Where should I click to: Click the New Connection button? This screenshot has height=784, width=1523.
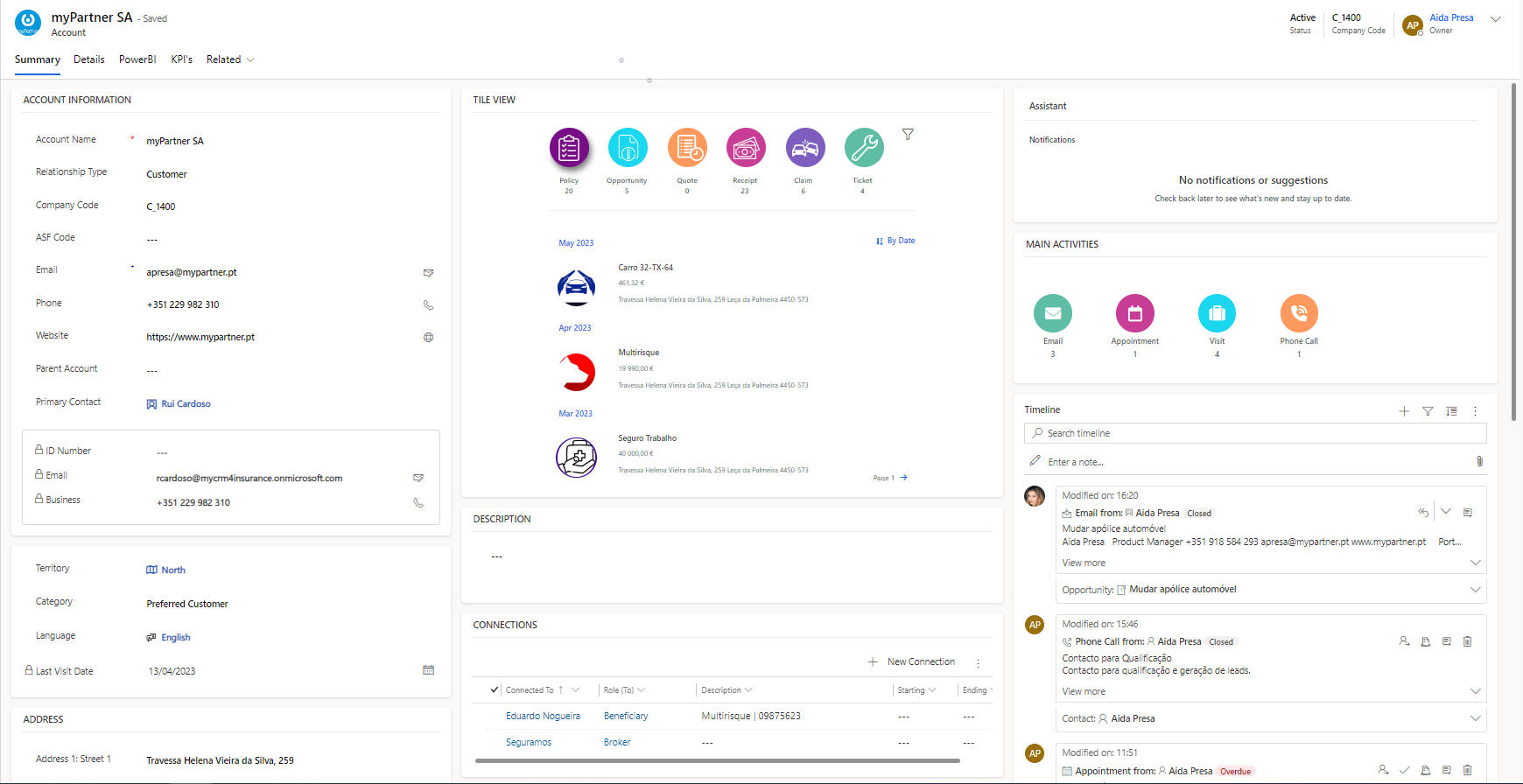pos(911,662)
